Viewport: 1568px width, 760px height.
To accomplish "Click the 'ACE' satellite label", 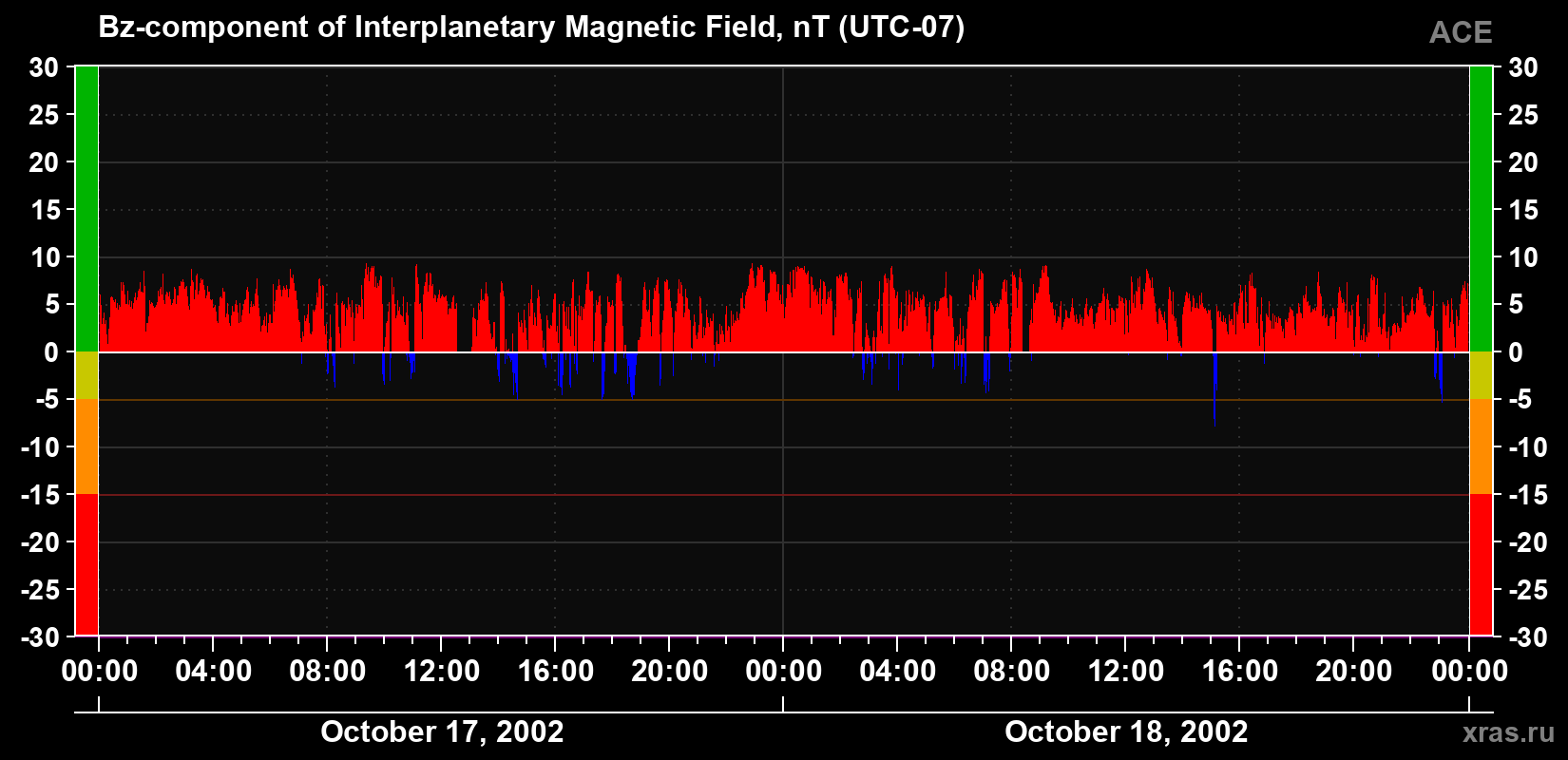I will 1461,33.
